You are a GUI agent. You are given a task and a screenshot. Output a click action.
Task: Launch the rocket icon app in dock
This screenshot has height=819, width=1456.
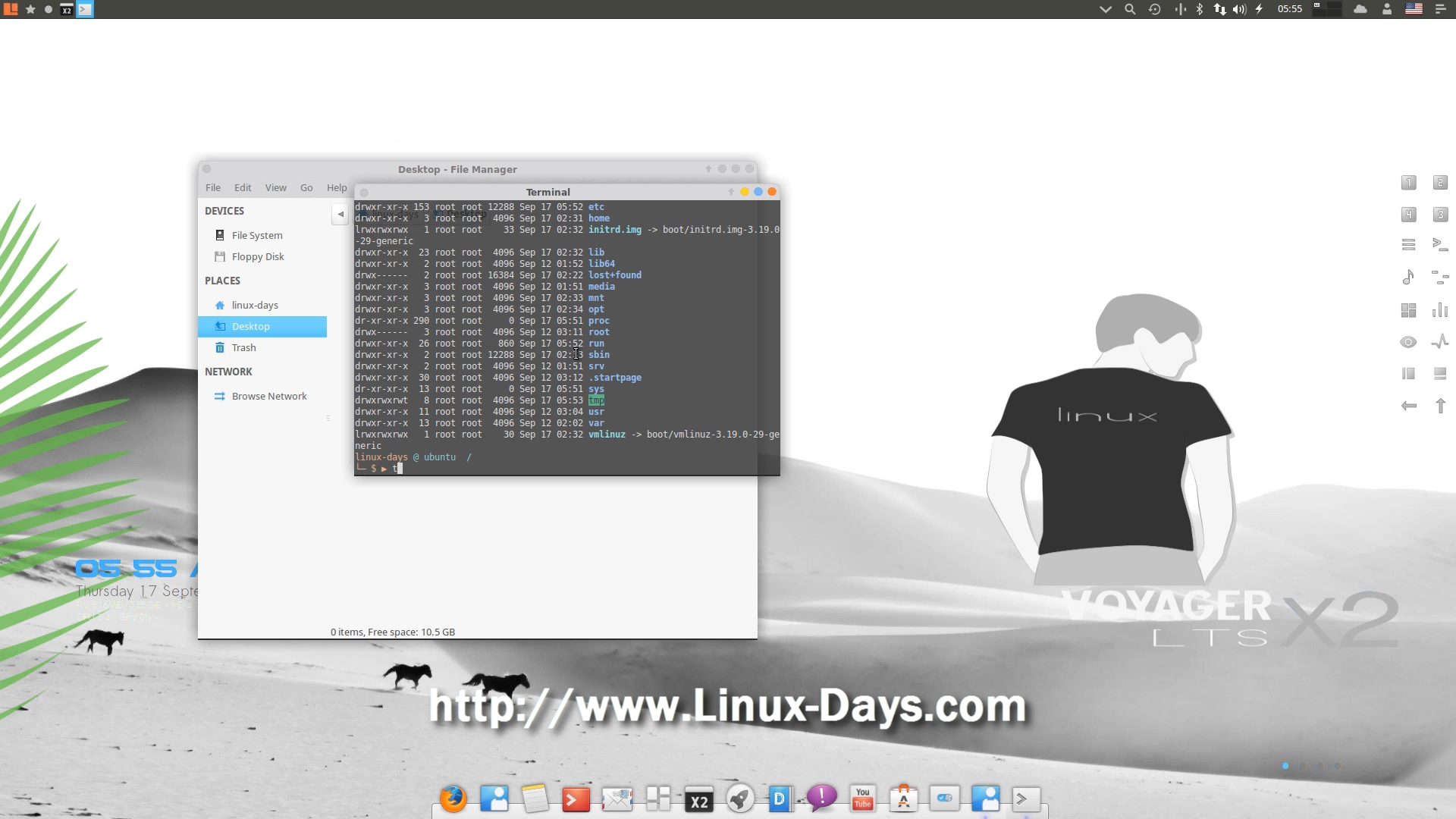click(x=739, y=799)
